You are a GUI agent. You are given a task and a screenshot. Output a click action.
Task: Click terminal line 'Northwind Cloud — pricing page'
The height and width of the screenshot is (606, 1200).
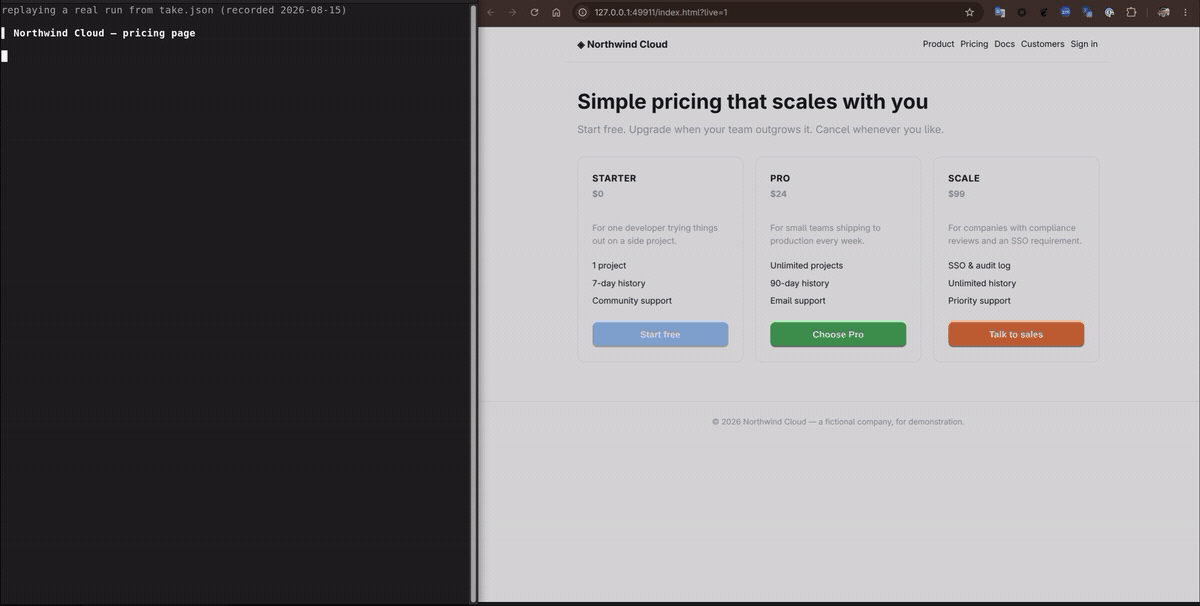(104, 33)
